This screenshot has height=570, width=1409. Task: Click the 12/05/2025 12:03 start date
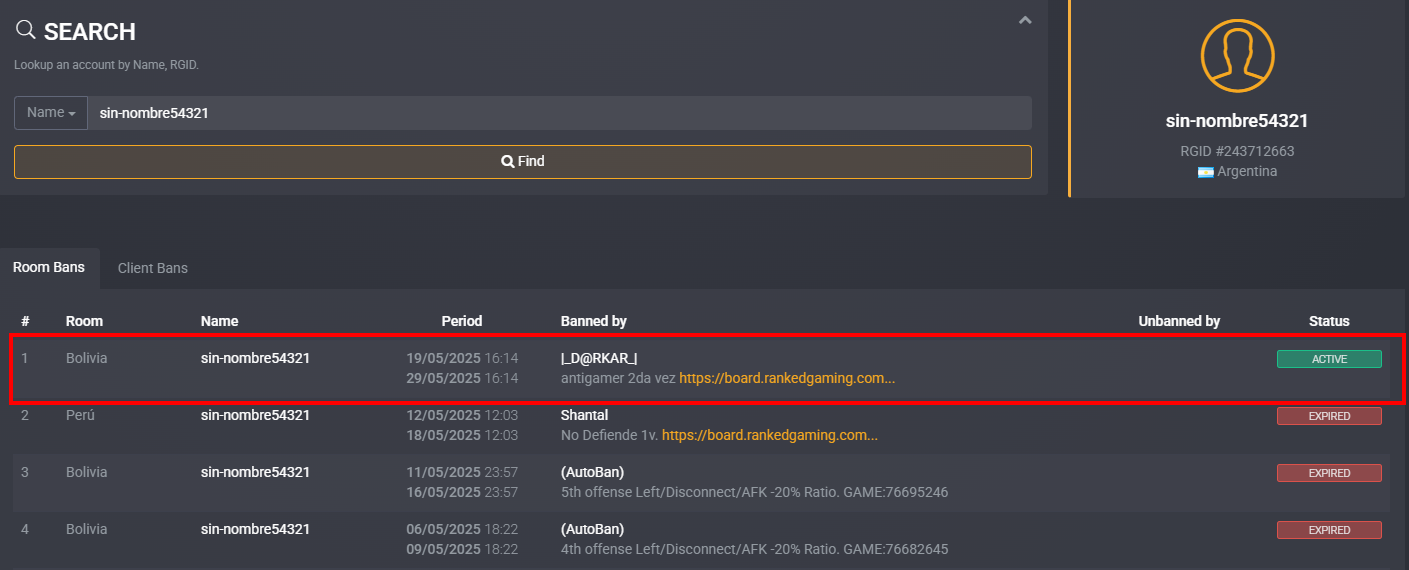pyautogui.click(x=462, y=415)
